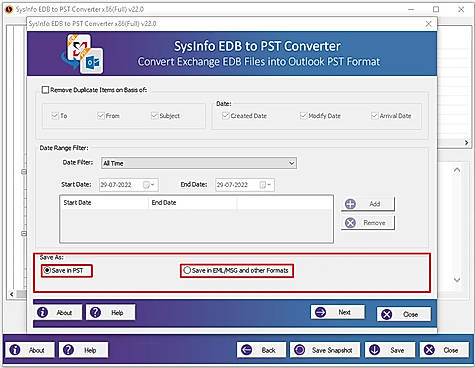
Task: Toggle the Modify Date checkbox
Action: tap(303, 116)
